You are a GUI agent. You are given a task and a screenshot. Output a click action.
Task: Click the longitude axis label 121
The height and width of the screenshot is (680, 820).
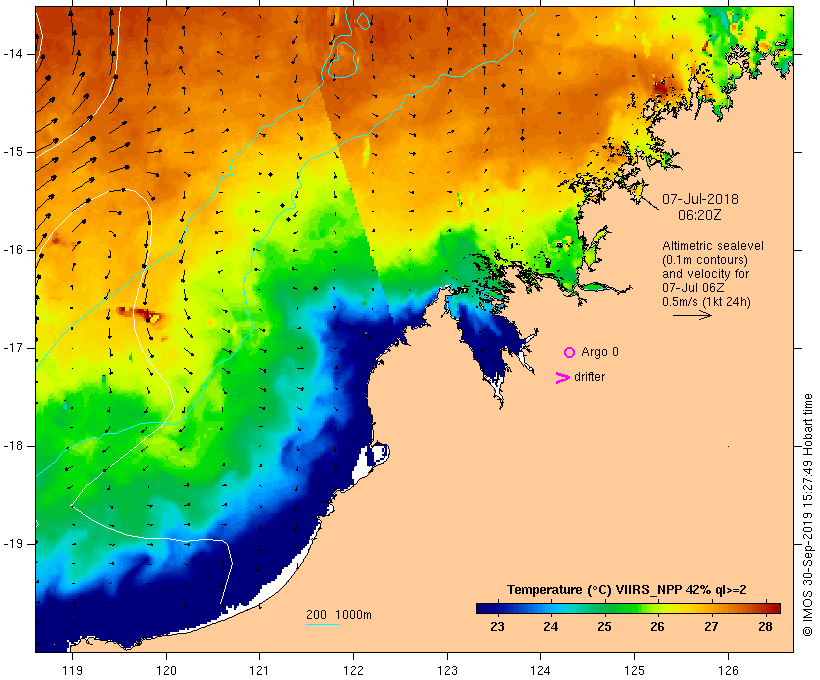pos(259,670)
